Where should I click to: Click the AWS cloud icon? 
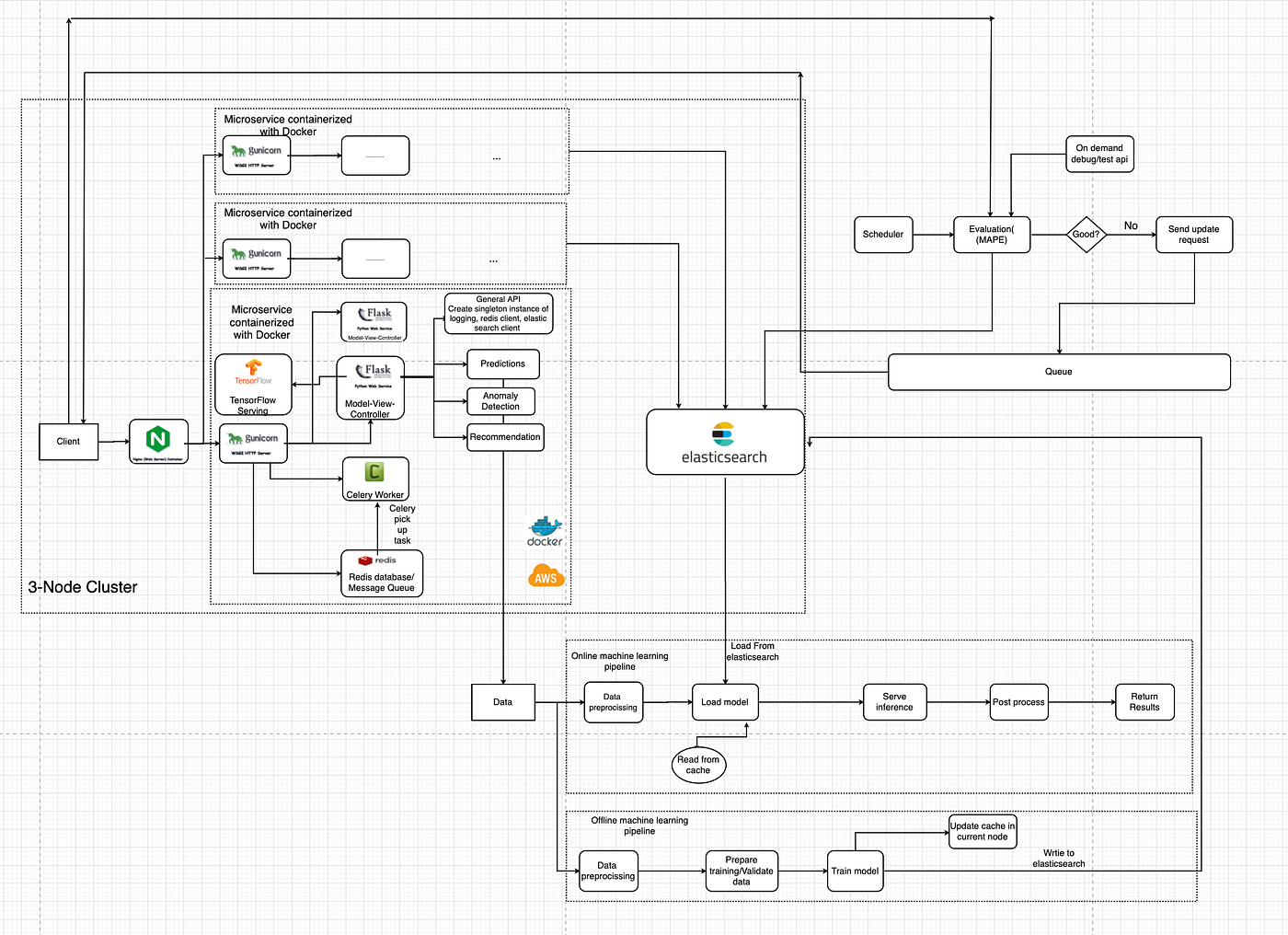546,575
